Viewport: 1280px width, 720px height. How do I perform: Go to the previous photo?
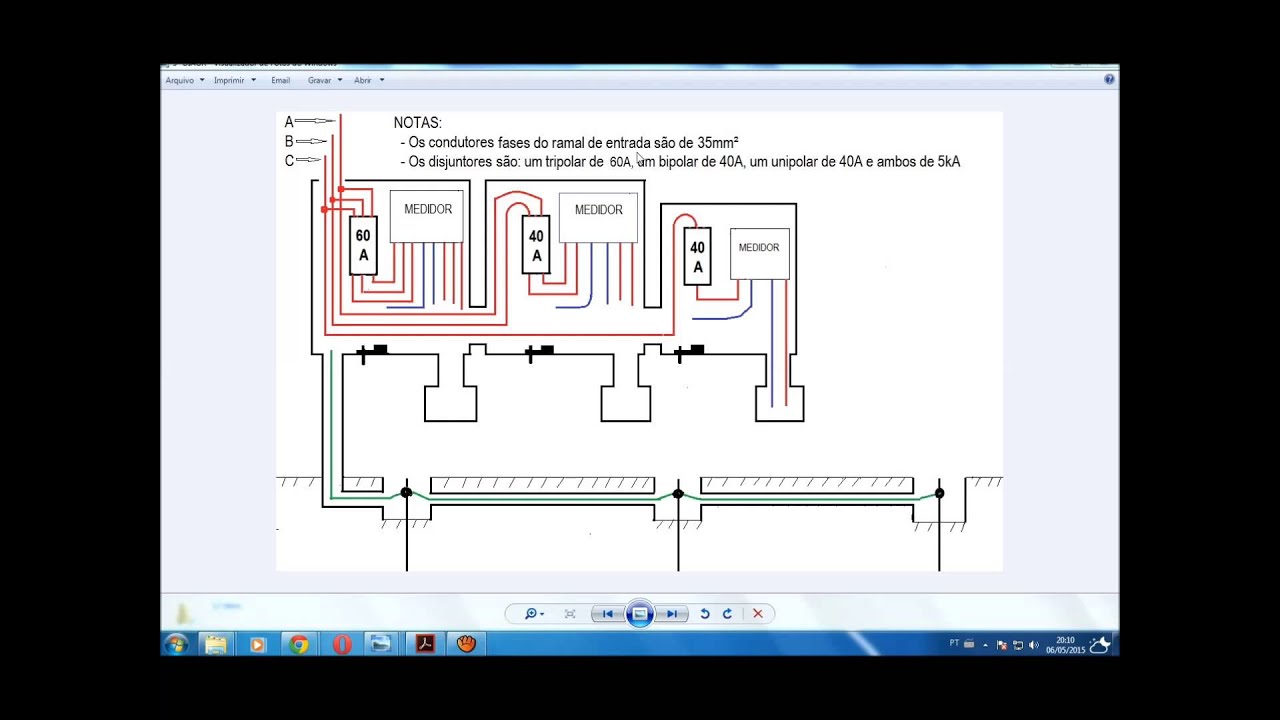(607, 614)
